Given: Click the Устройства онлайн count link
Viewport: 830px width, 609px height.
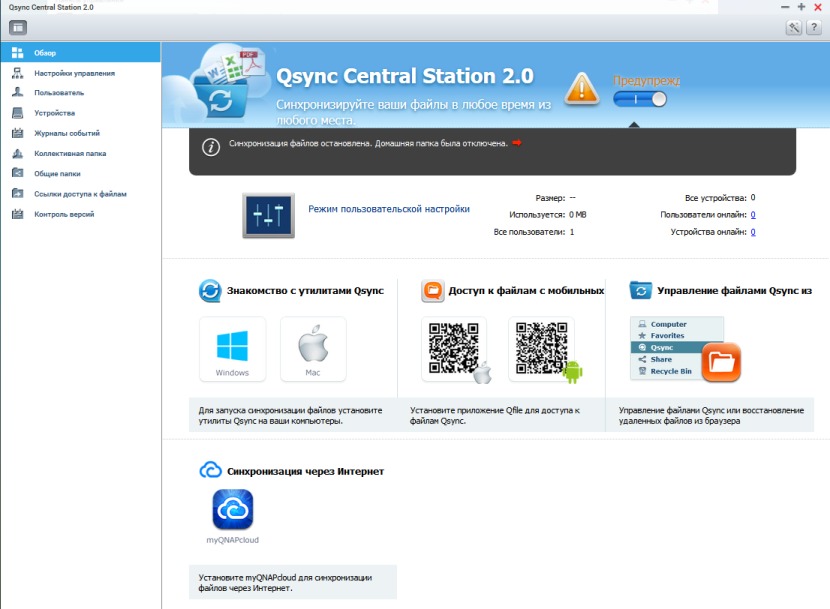Looking at the screenshot, I should click(753, 232).
